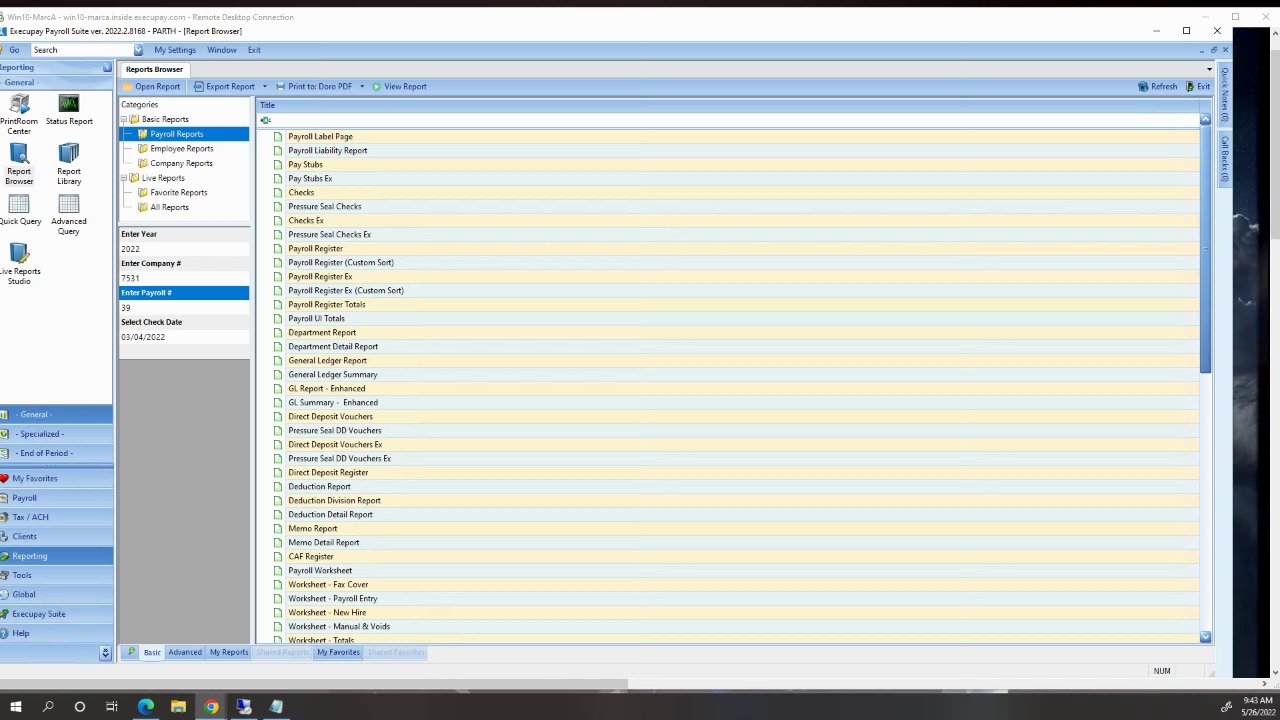Open the Tools navigation group
The width and height of the screenshot is (1280, 720).
pos(56,576)
